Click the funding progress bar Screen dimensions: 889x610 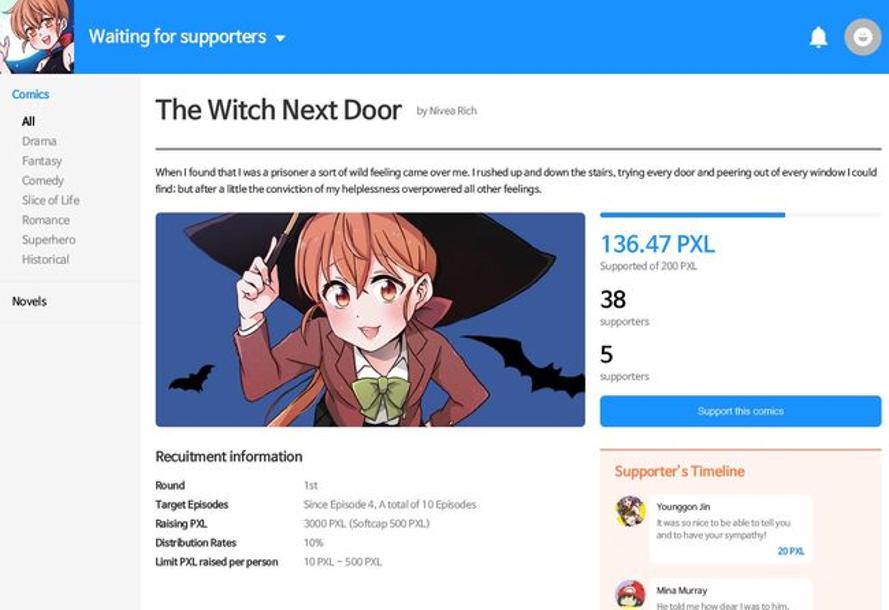click(740, 215)
